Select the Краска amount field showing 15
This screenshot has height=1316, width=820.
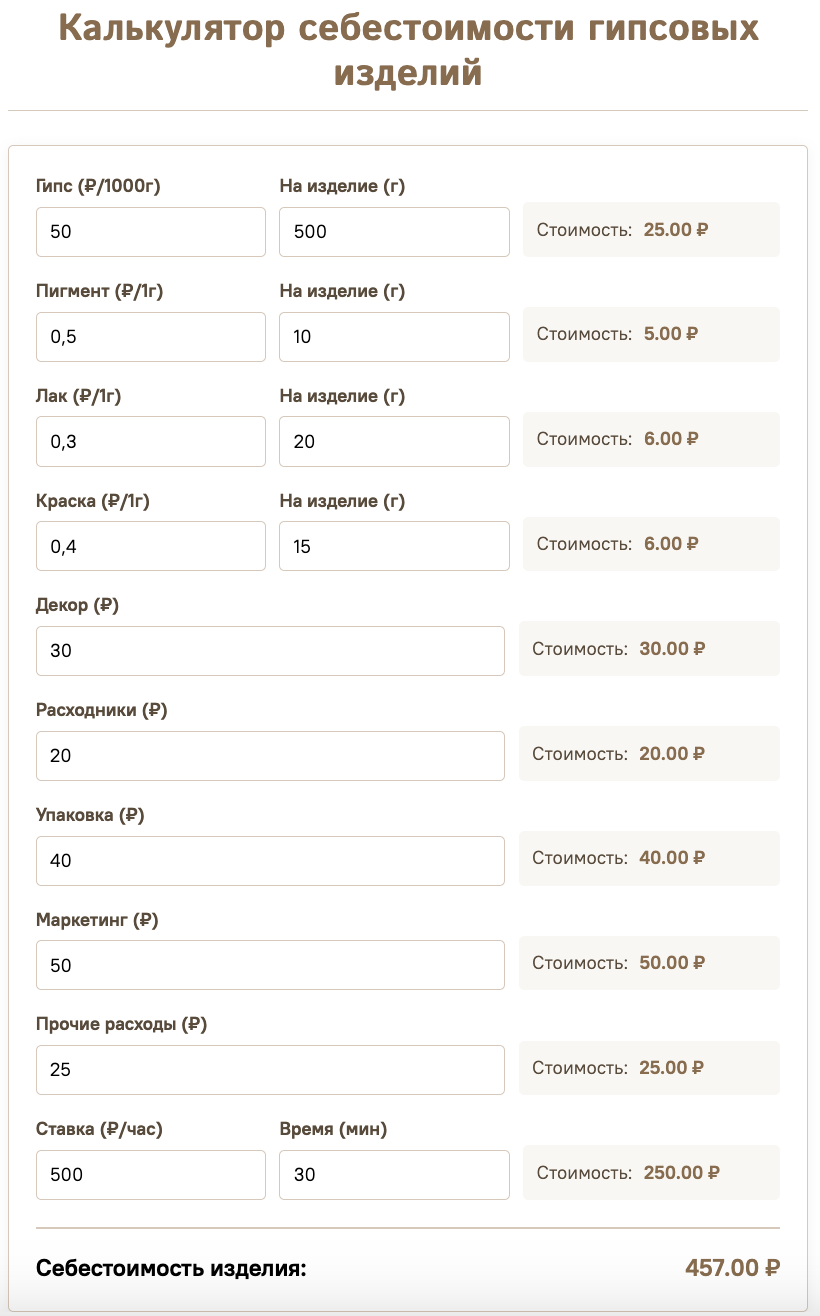point(394,546)
